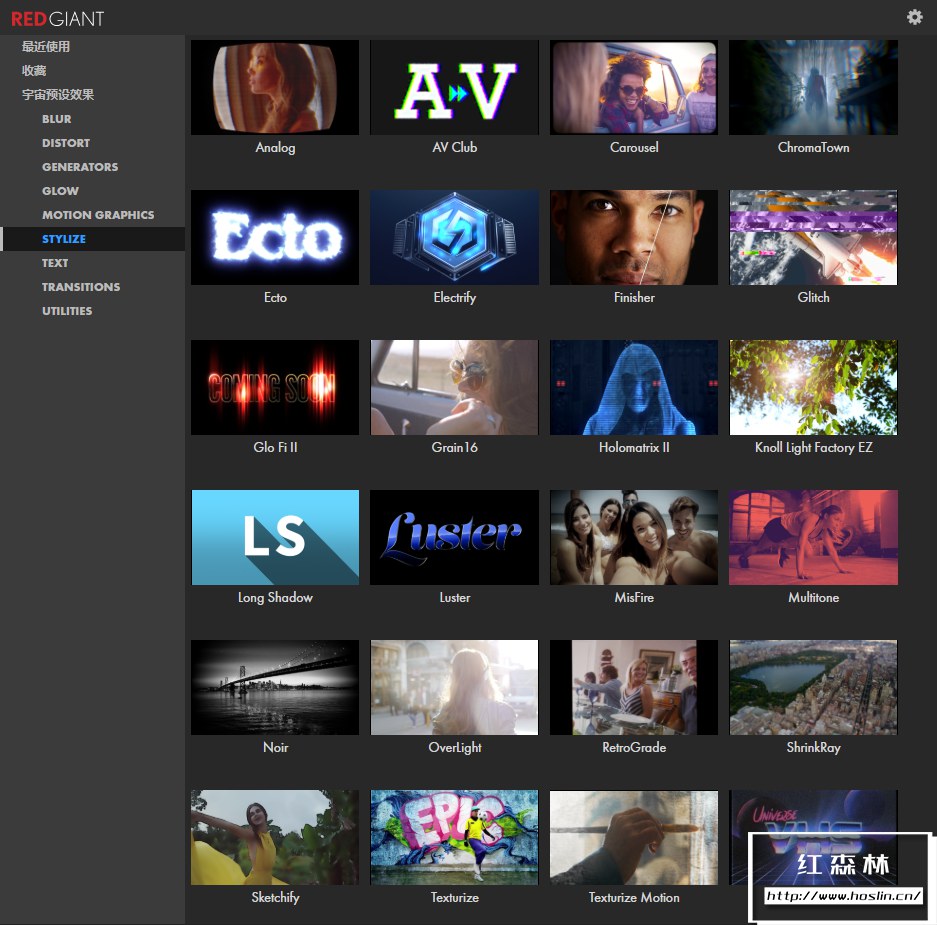Image resolution: width=937 pixels, height=925 pixels.
Task: Open the 收藏 favorites section
Action: point(34,71)
